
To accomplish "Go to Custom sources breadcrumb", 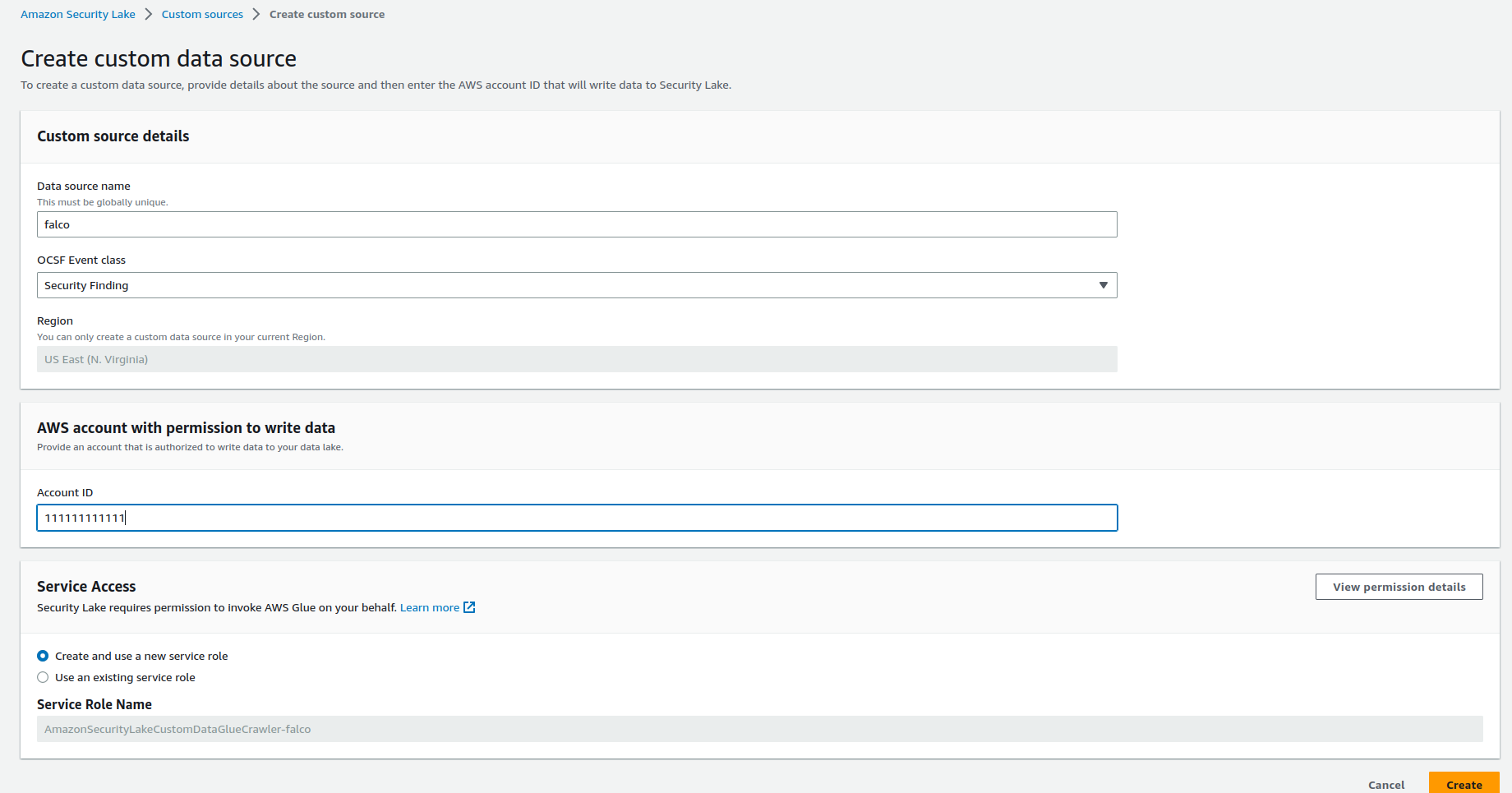I will 202,15.
